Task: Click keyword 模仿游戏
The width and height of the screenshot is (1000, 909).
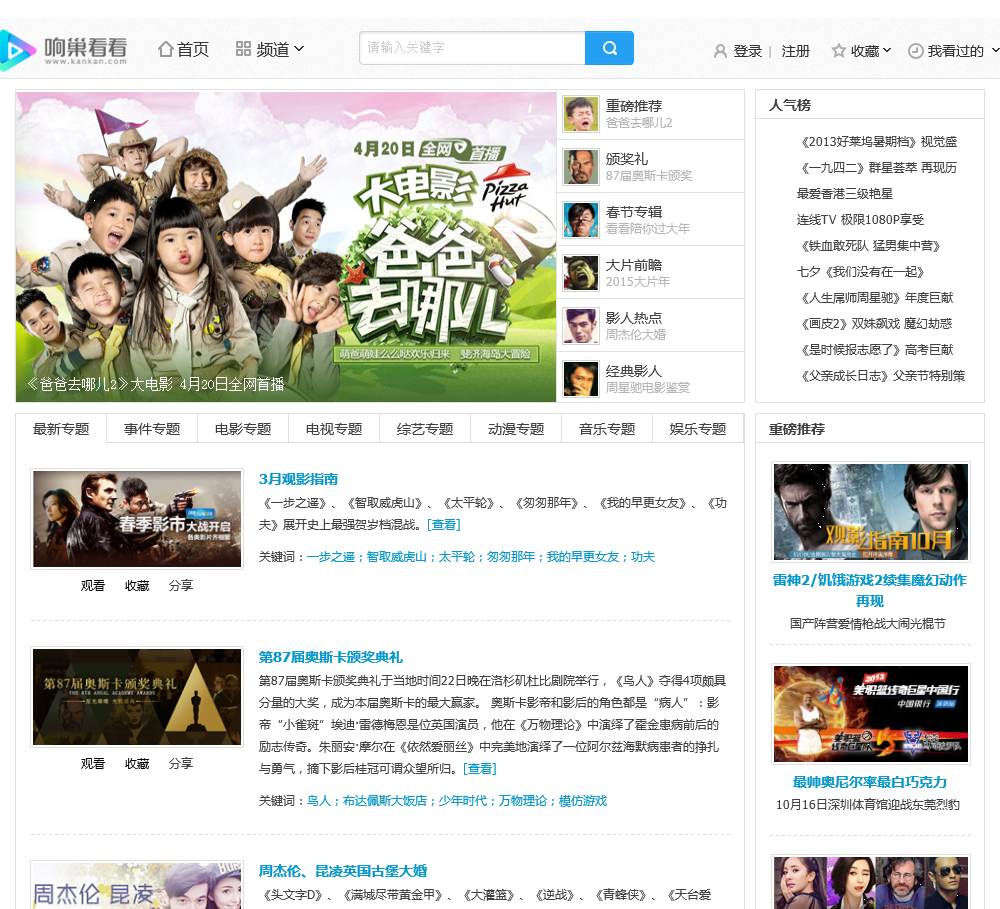Action: [583, 801]
